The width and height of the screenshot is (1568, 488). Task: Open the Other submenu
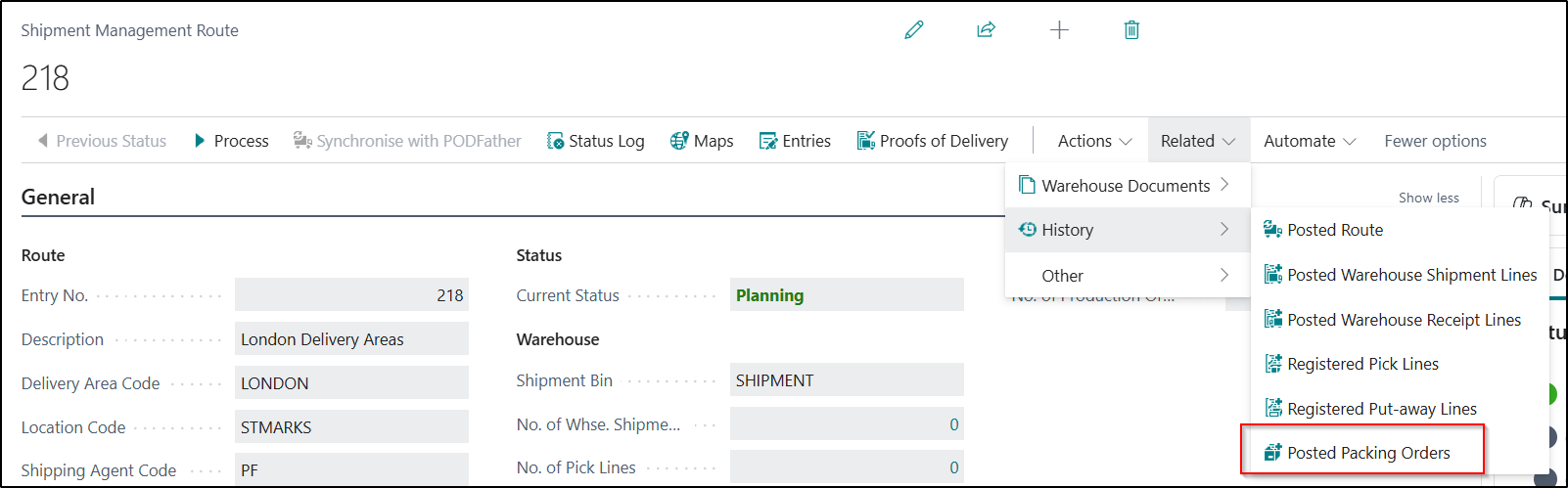tap(1126, 276)
